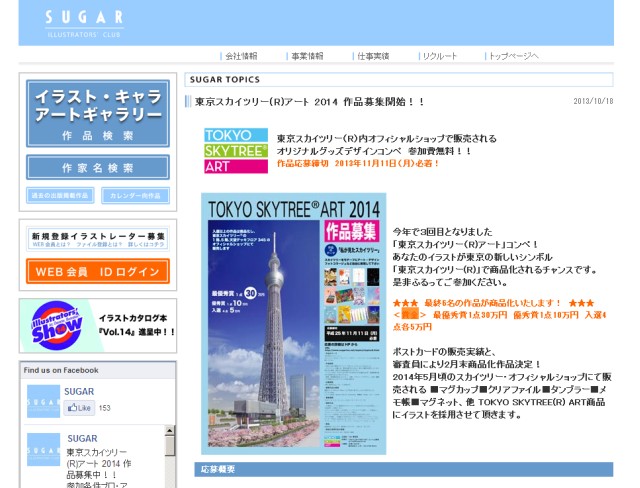Open イラスト・キャラ アートギャラリー 作品検索 banner
The height and width of the screenshot is (488, 640).
[98, 113]
